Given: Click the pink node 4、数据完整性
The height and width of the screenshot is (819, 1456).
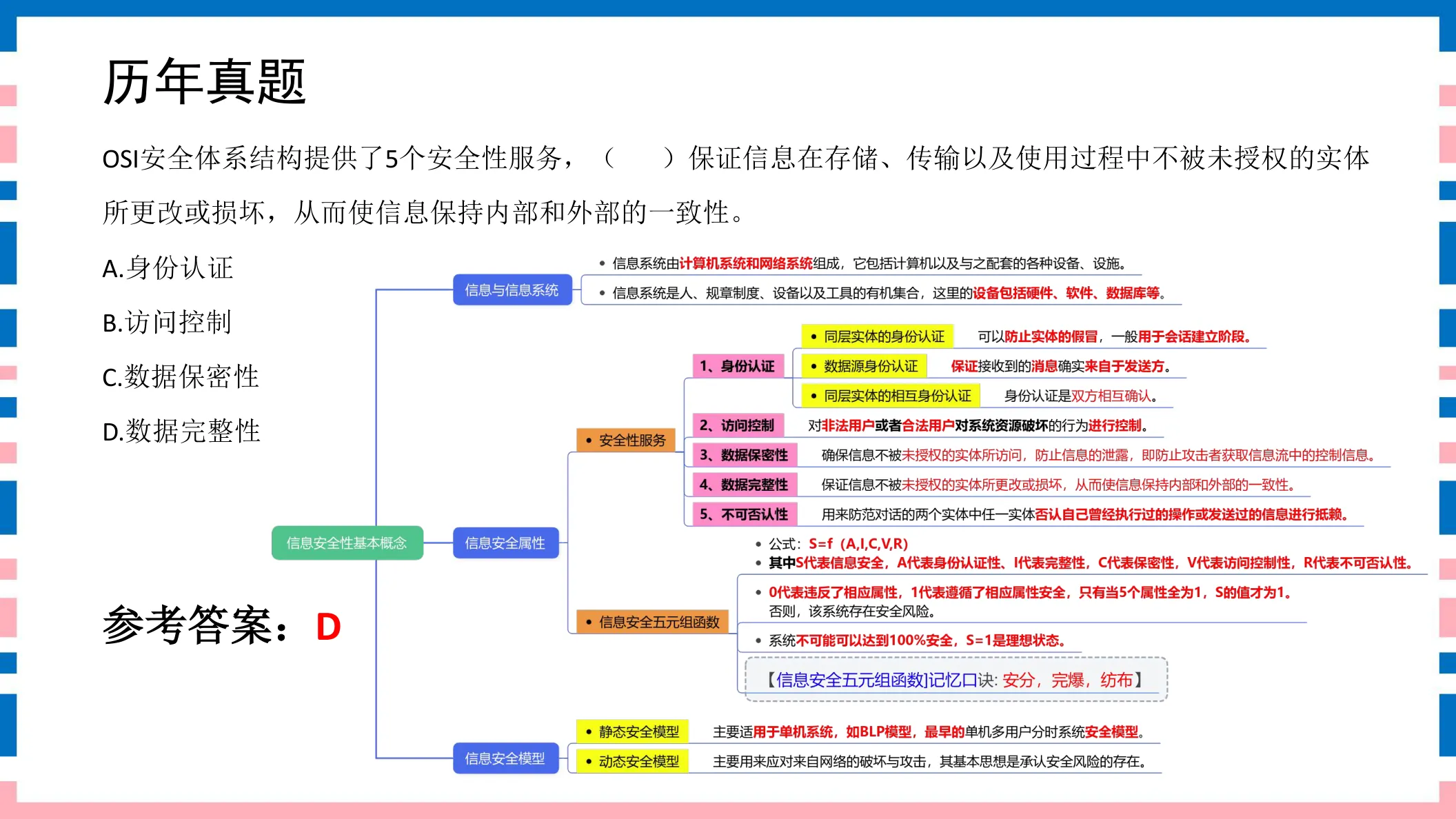Looking at the screenshot, I should point(745,485).
